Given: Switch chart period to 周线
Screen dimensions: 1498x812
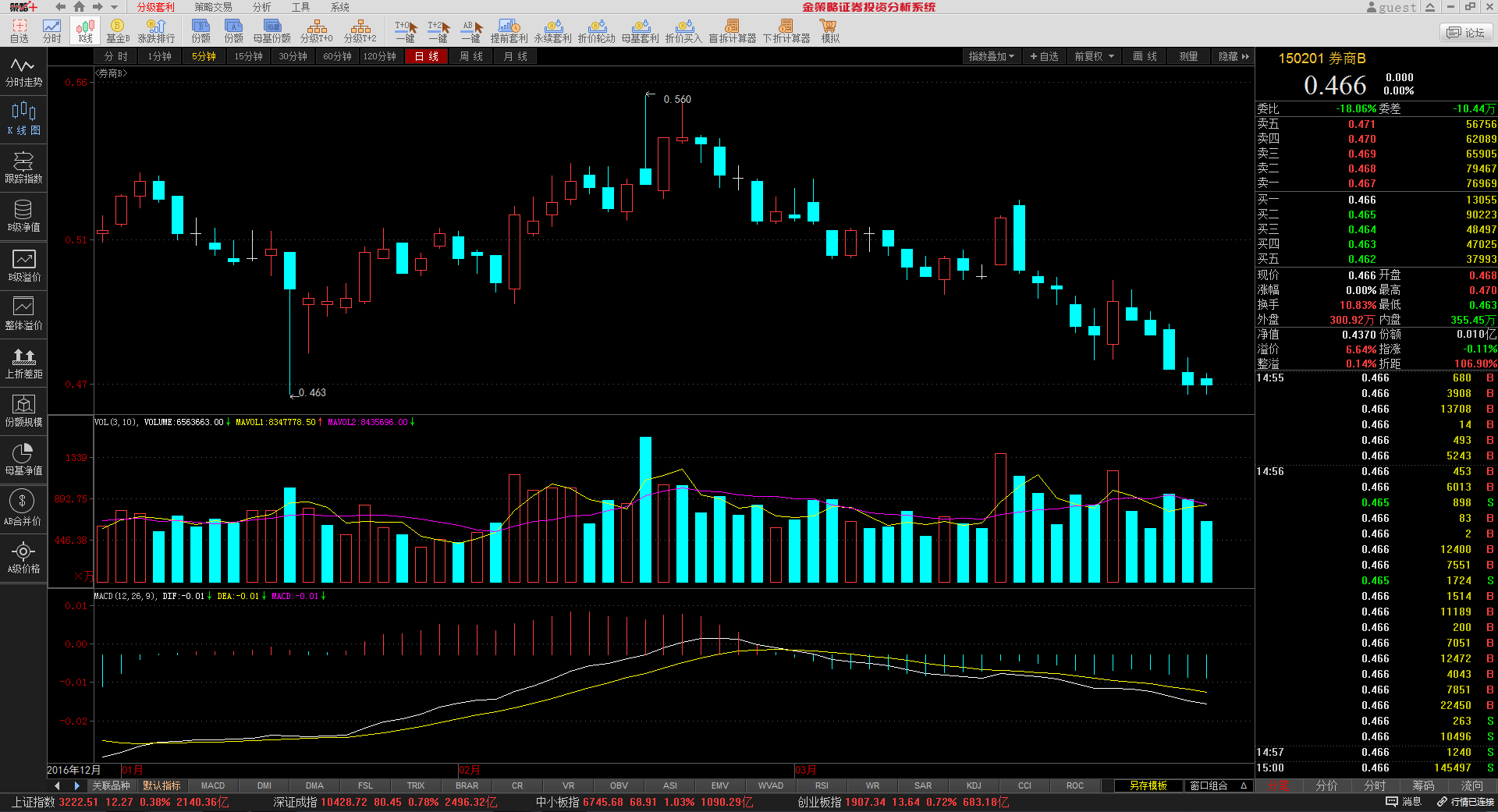Looking at the screenshot, I should 471,56.
